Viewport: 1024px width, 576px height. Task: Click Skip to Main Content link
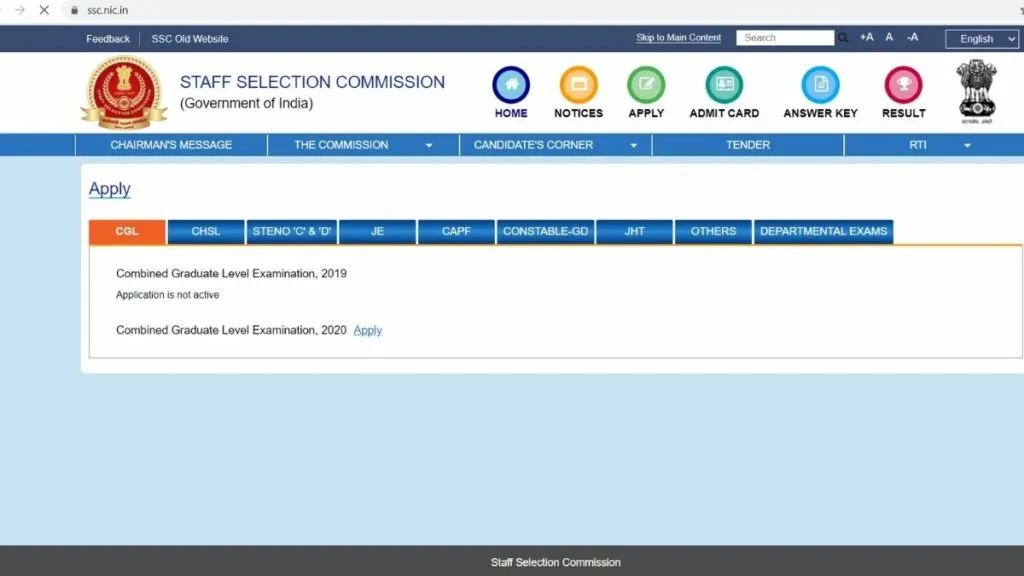(679, 38)
